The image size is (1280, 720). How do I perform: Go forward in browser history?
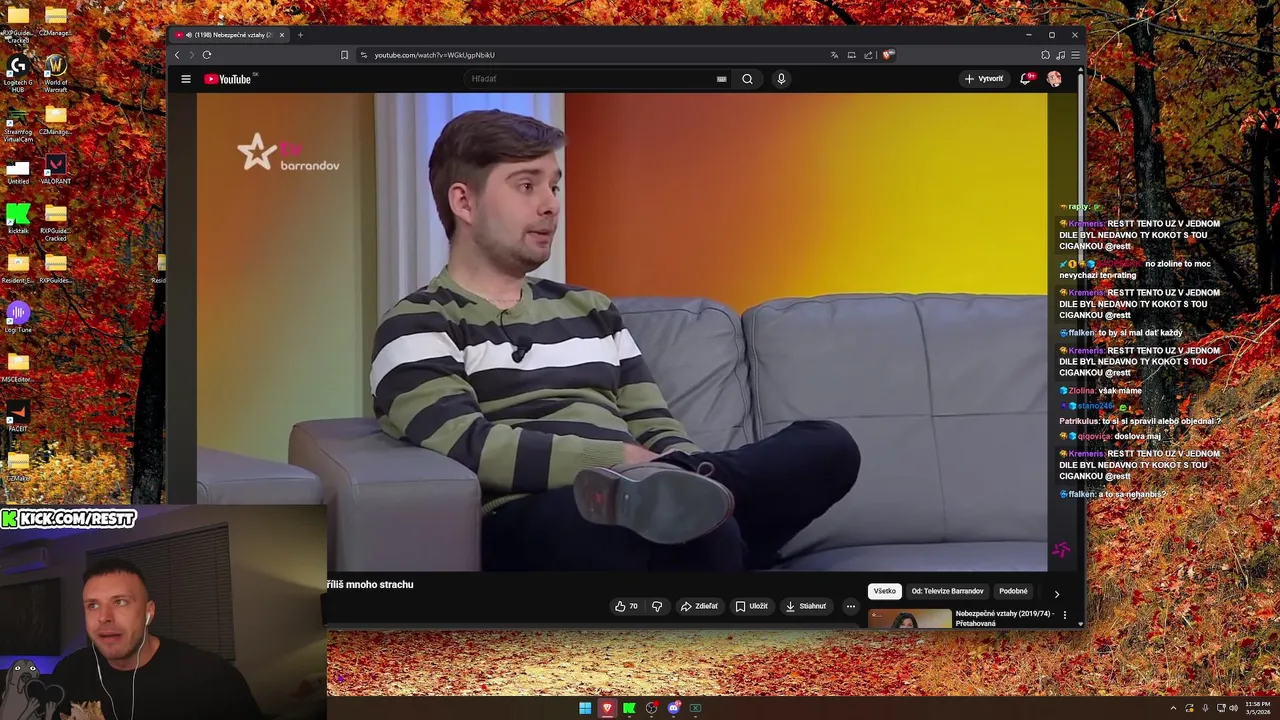tap(192, 55)
